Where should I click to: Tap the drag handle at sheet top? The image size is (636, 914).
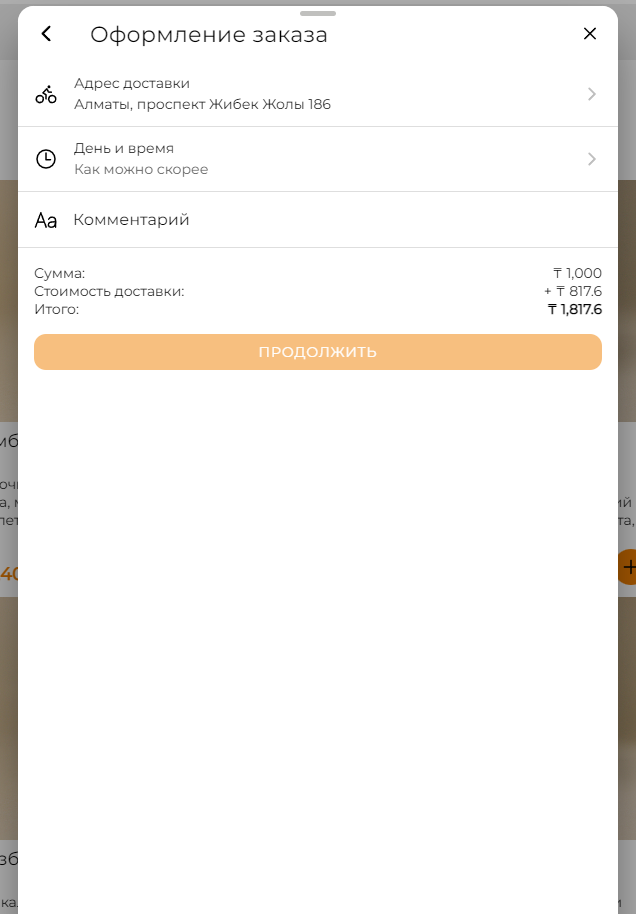tap(318, 13)
